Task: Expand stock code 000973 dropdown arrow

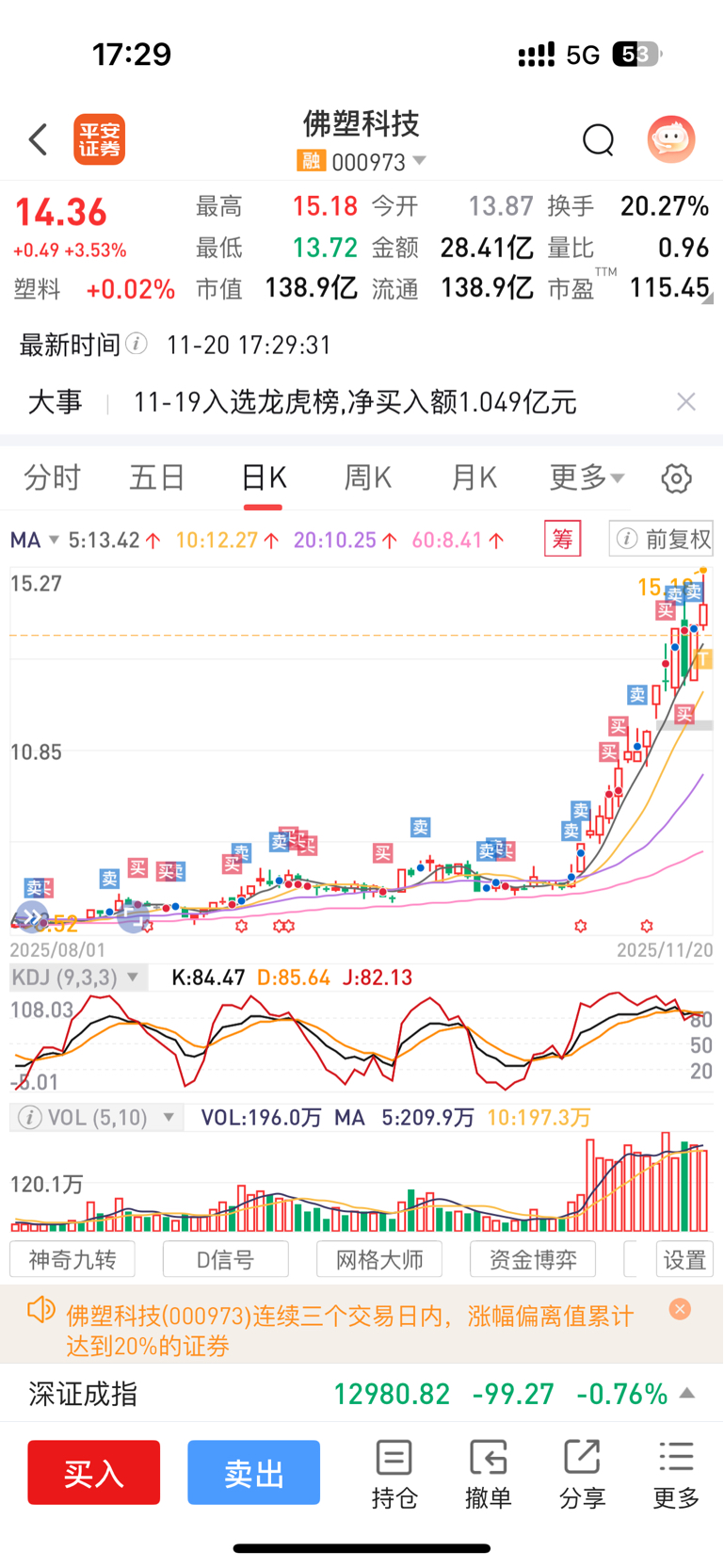Action: point(420,161)
